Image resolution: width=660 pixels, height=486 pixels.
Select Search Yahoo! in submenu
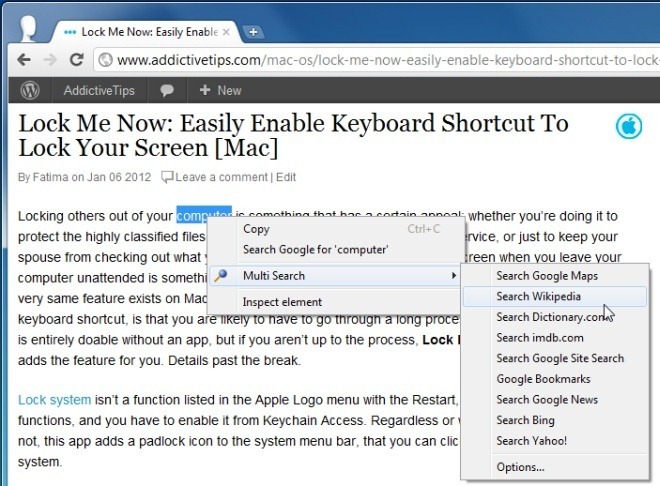click(x=555, y=441)
